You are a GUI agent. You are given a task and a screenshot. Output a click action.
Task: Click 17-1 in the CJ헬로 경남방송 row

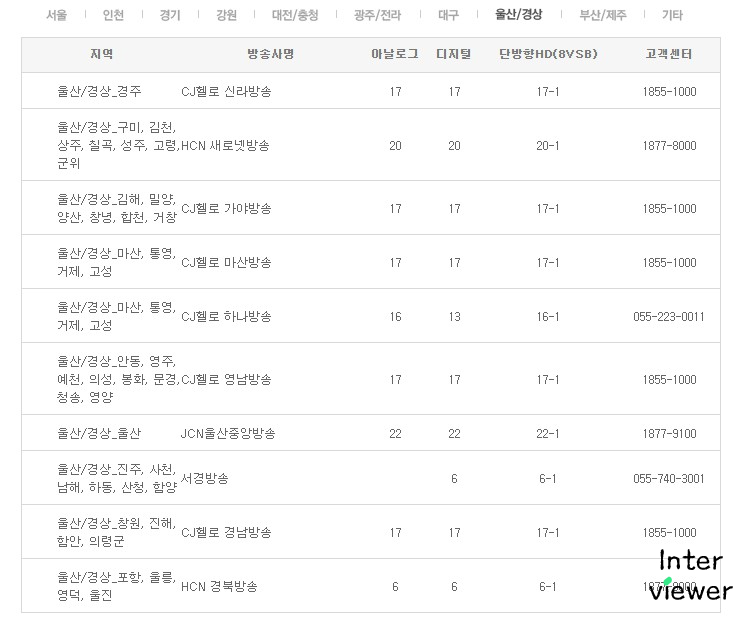(x=548, y=533)
